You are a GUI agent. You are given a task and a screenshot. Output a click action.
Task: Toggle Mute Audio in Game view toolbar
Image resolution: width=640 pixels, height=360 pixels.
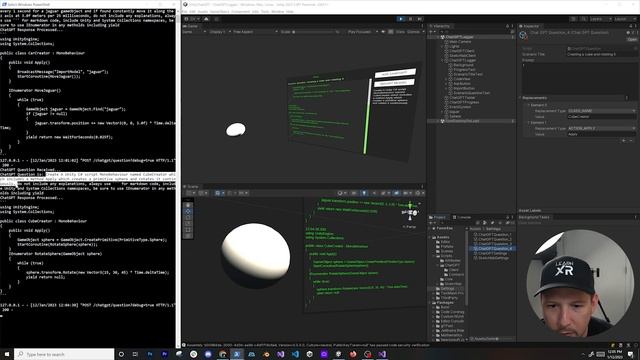tap(384, 32)
